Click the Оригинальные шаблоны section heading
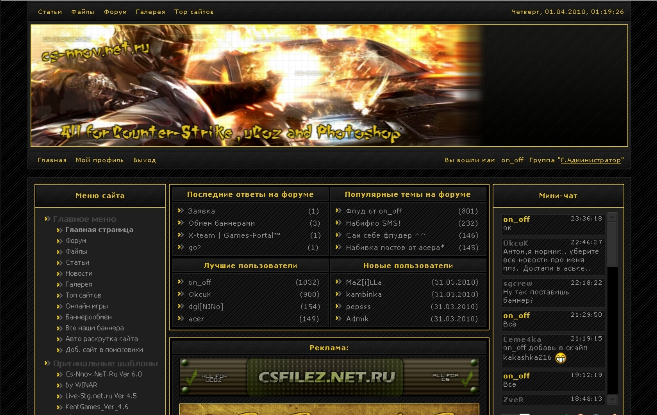The height and width of the screenshot is (415, 657). (106, 363)
